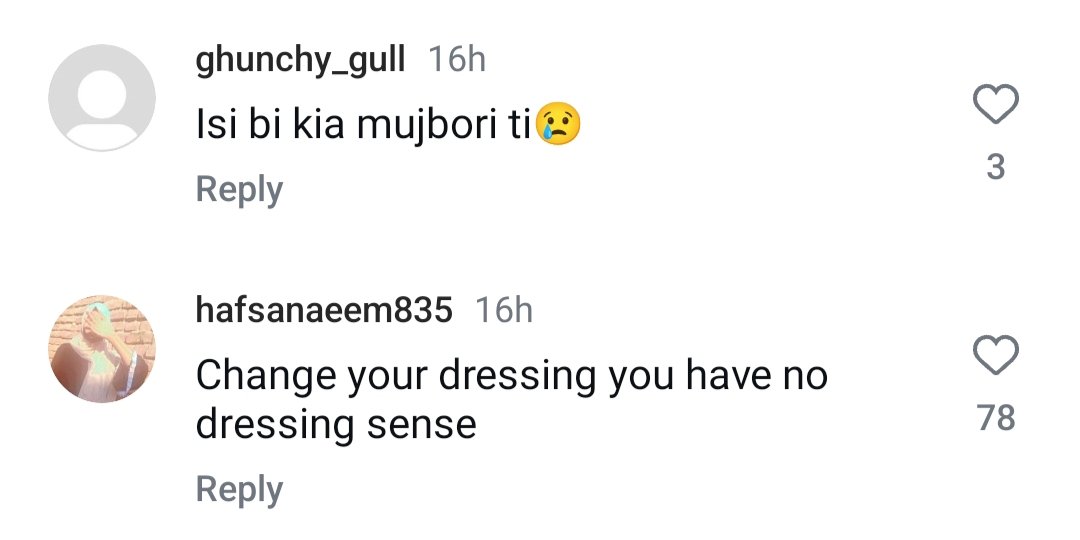
Task: Click the "dressing sense" second line
Action: point(336,424)
